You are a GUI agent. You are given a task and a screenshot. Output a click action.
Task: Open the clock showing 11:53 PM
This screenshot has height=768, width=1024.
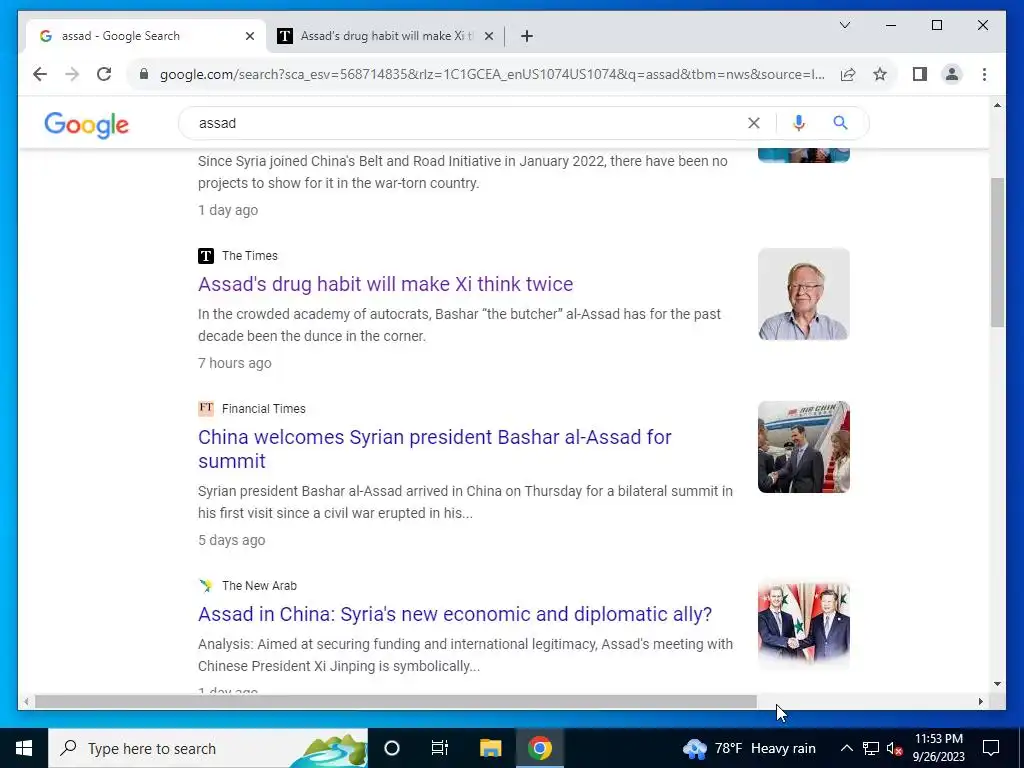[x=938, y=748]
